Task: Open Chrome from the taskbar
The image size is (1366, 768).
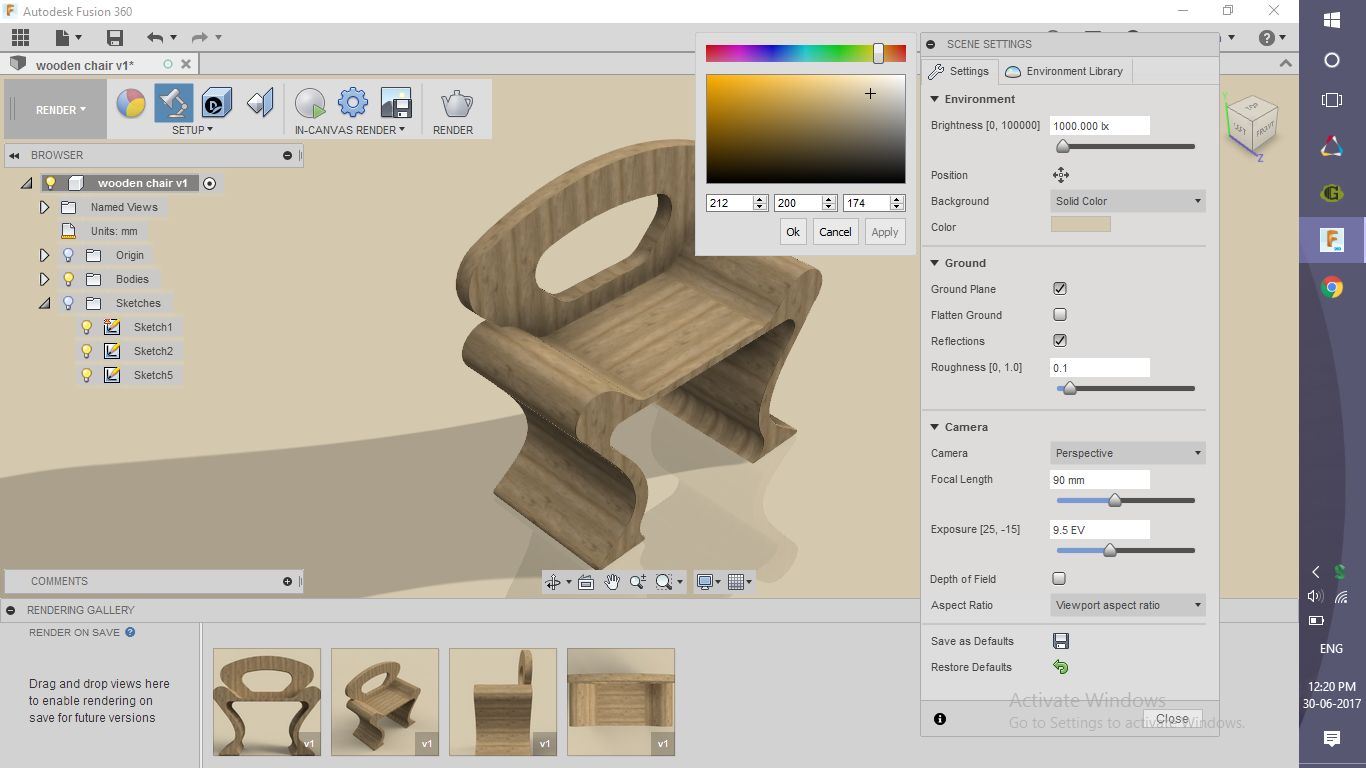Action: point(1332,288)
